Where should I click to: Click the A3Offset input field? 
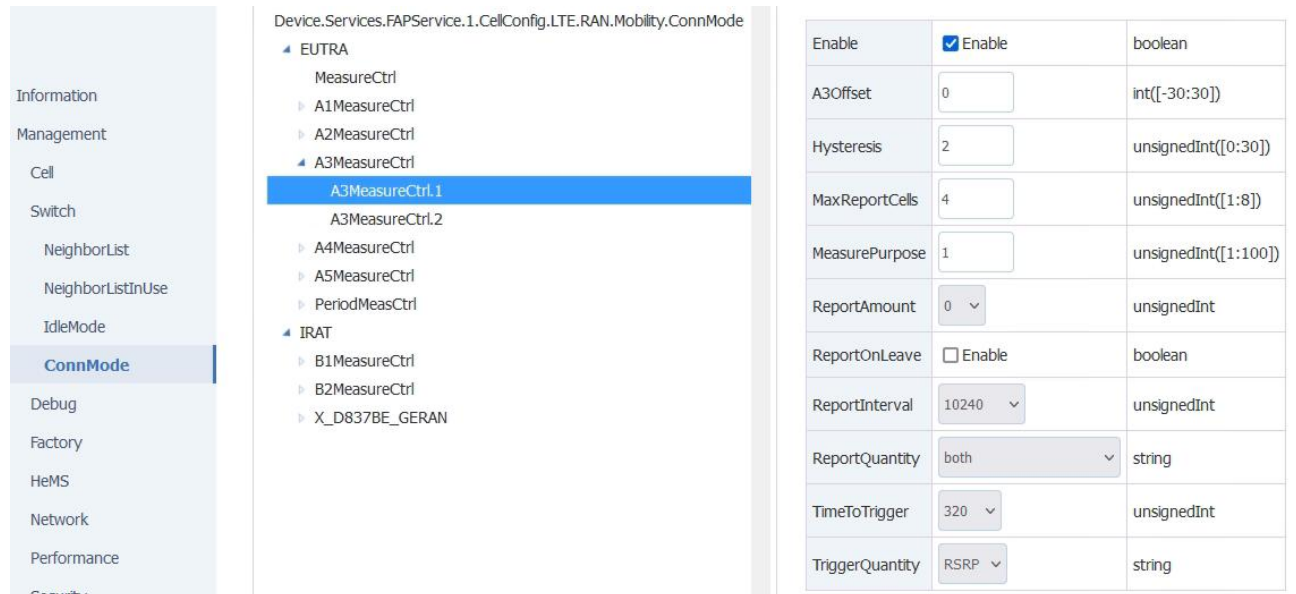click(x=975, y=93)
